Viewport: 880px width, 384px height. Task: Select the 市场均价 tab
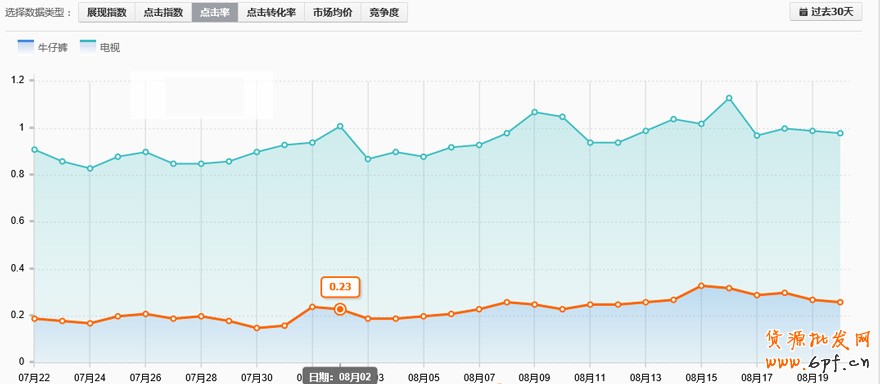point(333,12)
